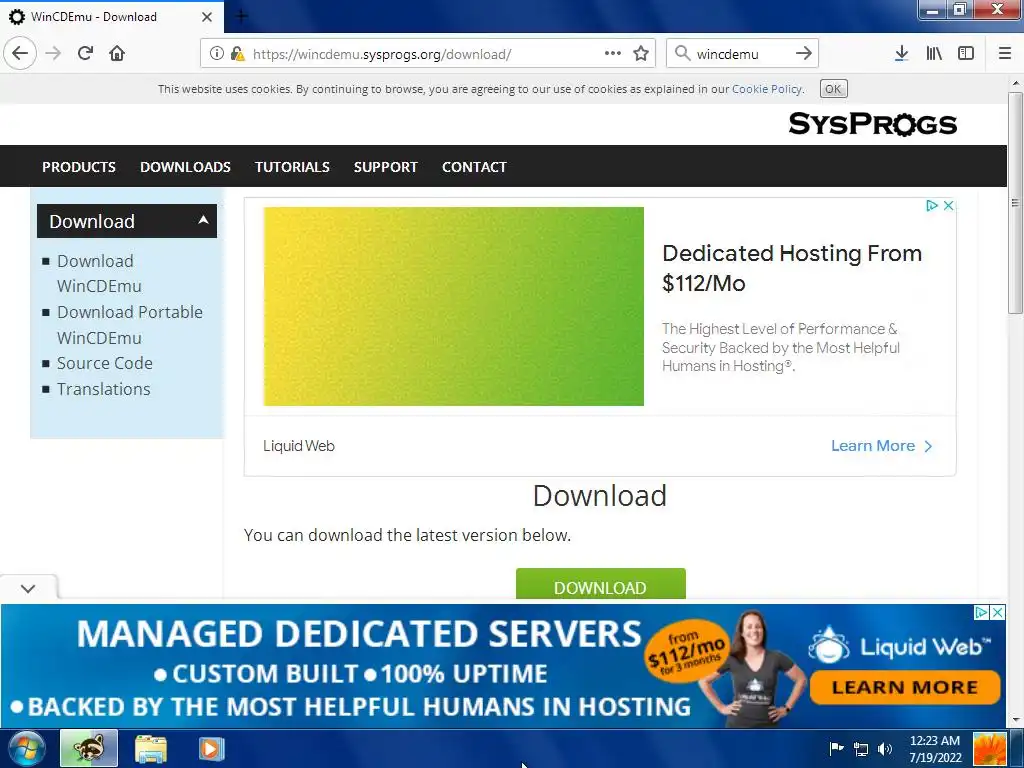Image resolution: width=1024 pixels, height=768 pixels.
Task: Click the wincdemu search box
Action: pyautogui.click(x=741, y=54)
